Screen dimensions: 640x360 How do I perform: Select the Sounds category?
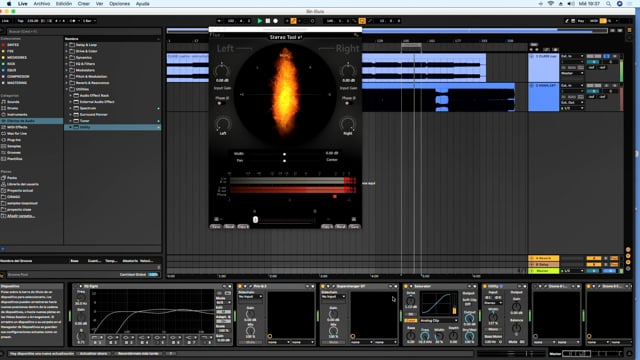click(x=13, y=102)
